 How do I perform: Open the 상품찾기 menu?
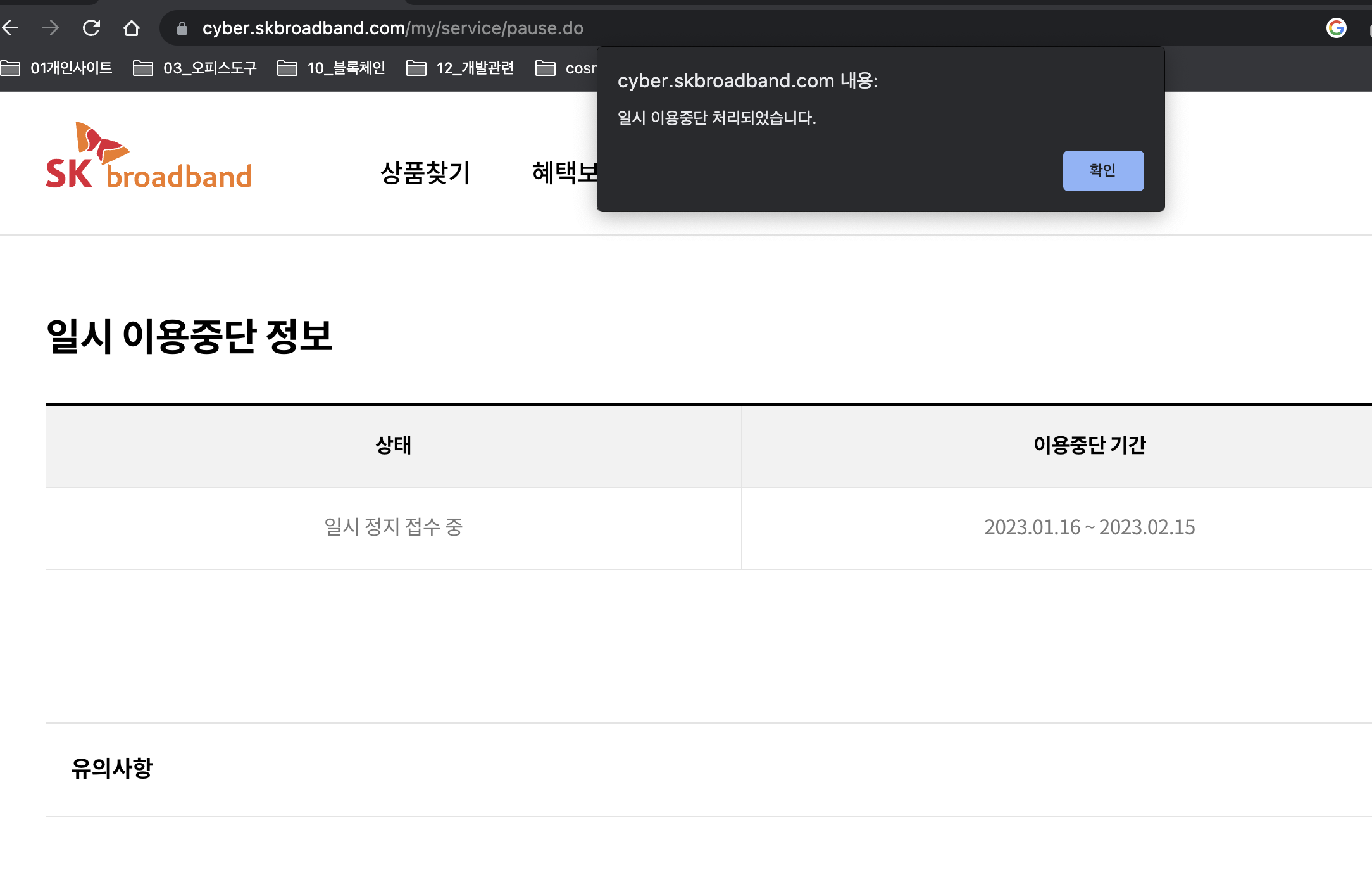click(x=425, y=172)
